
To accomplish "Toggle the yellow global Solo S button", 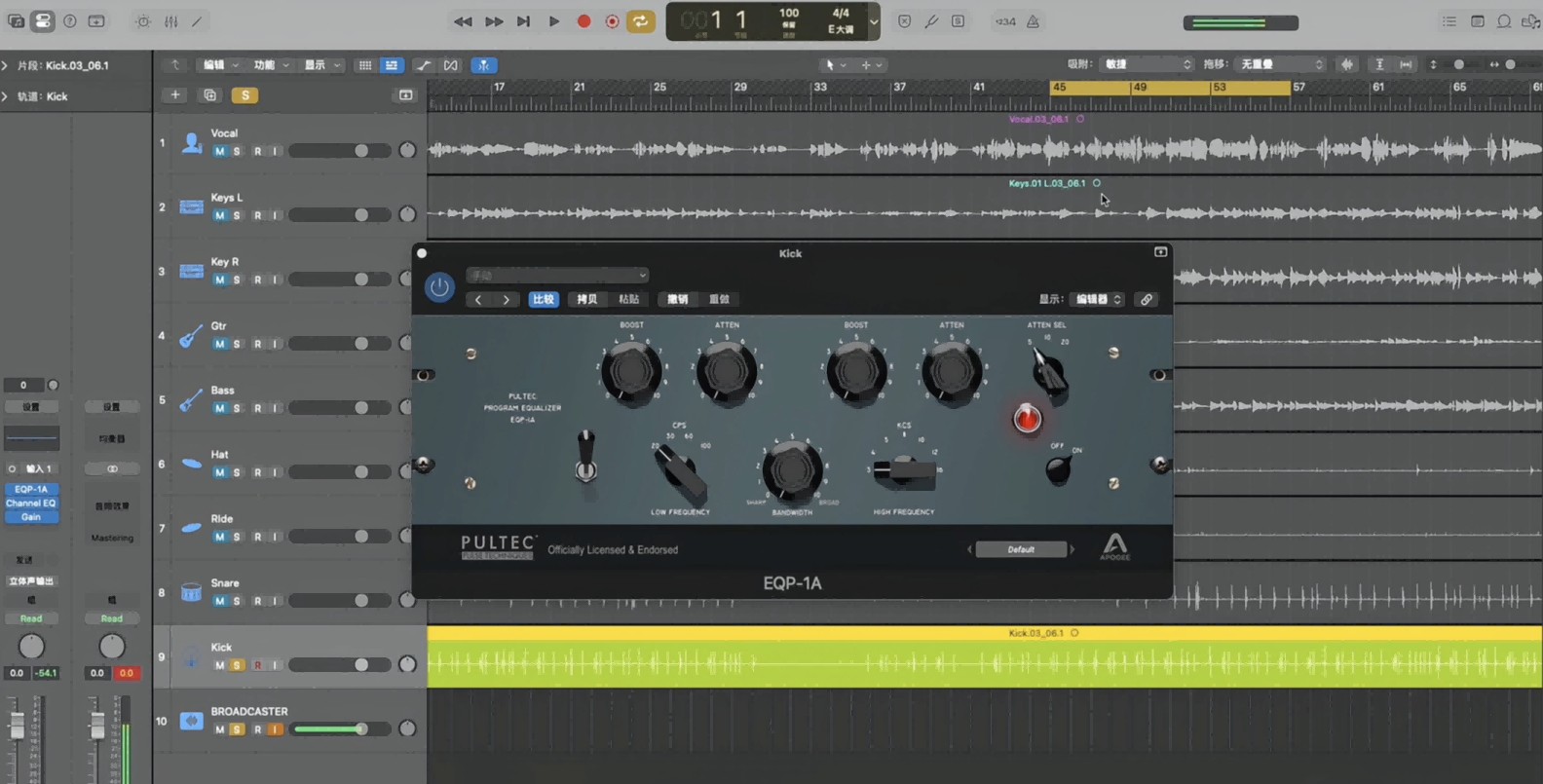I will coord(245,95).
